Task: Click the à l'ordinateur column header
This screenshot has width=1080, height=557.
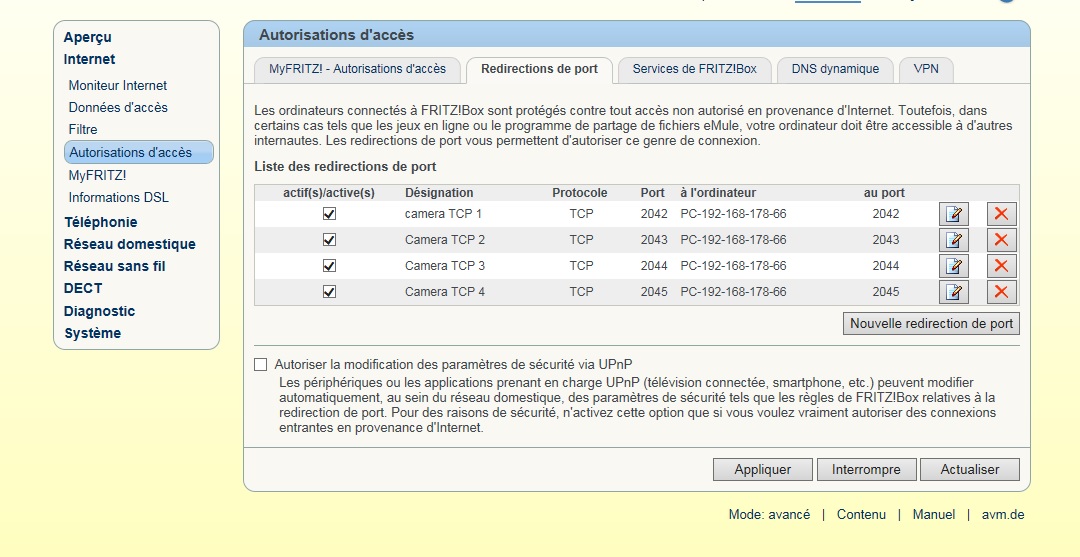Action: tap(718, 193)
